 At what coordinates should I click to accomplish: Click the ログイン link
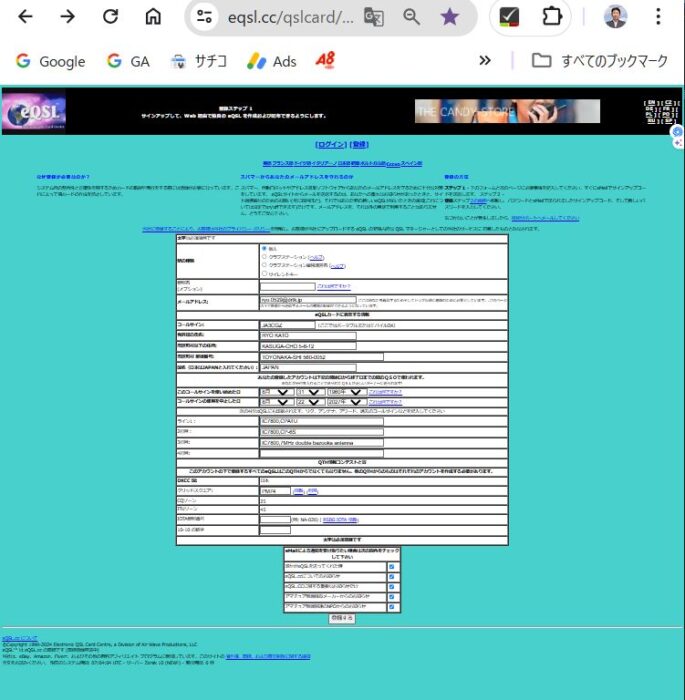328,144
